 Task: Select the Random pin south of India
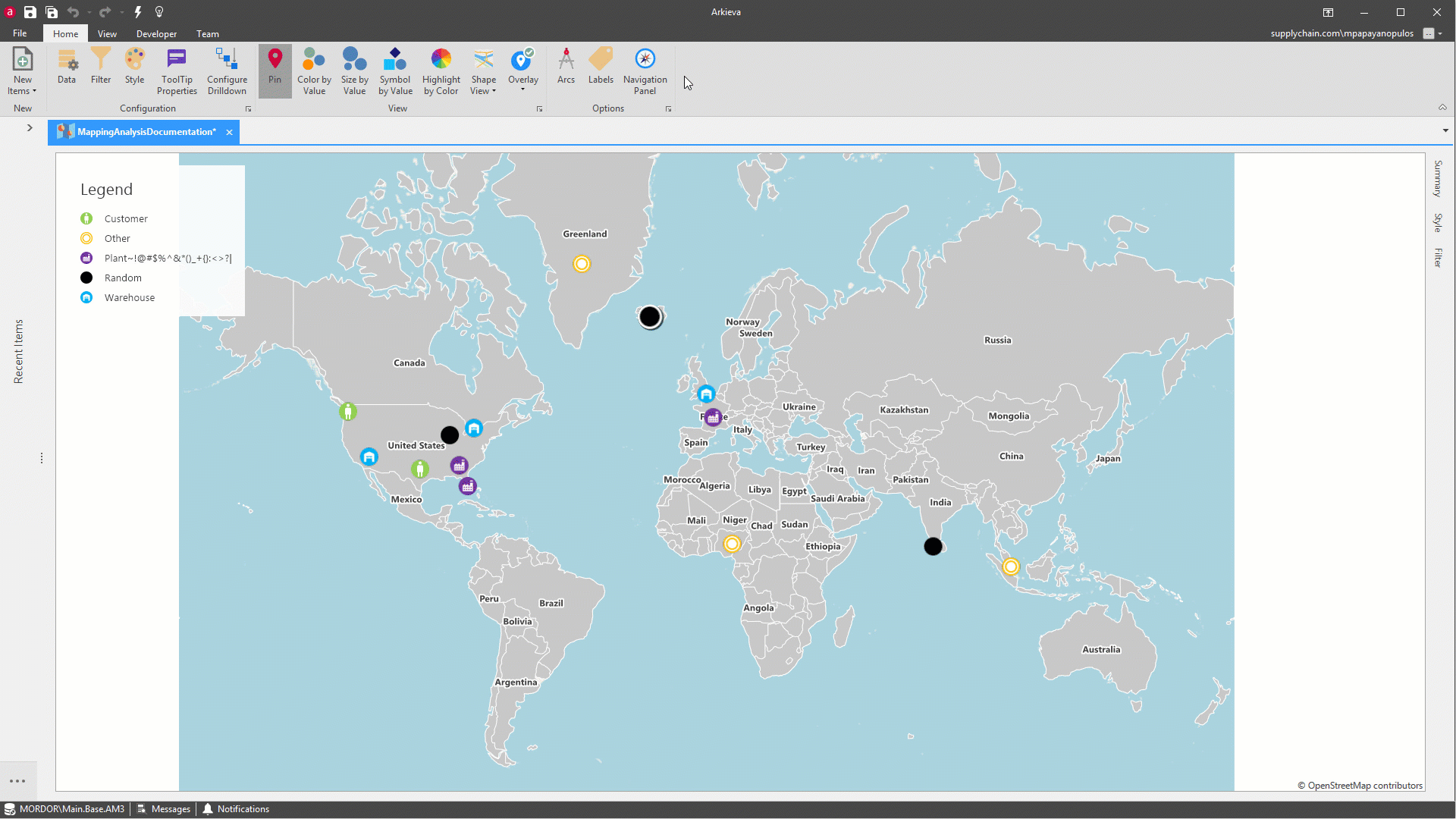pos(933,546)
